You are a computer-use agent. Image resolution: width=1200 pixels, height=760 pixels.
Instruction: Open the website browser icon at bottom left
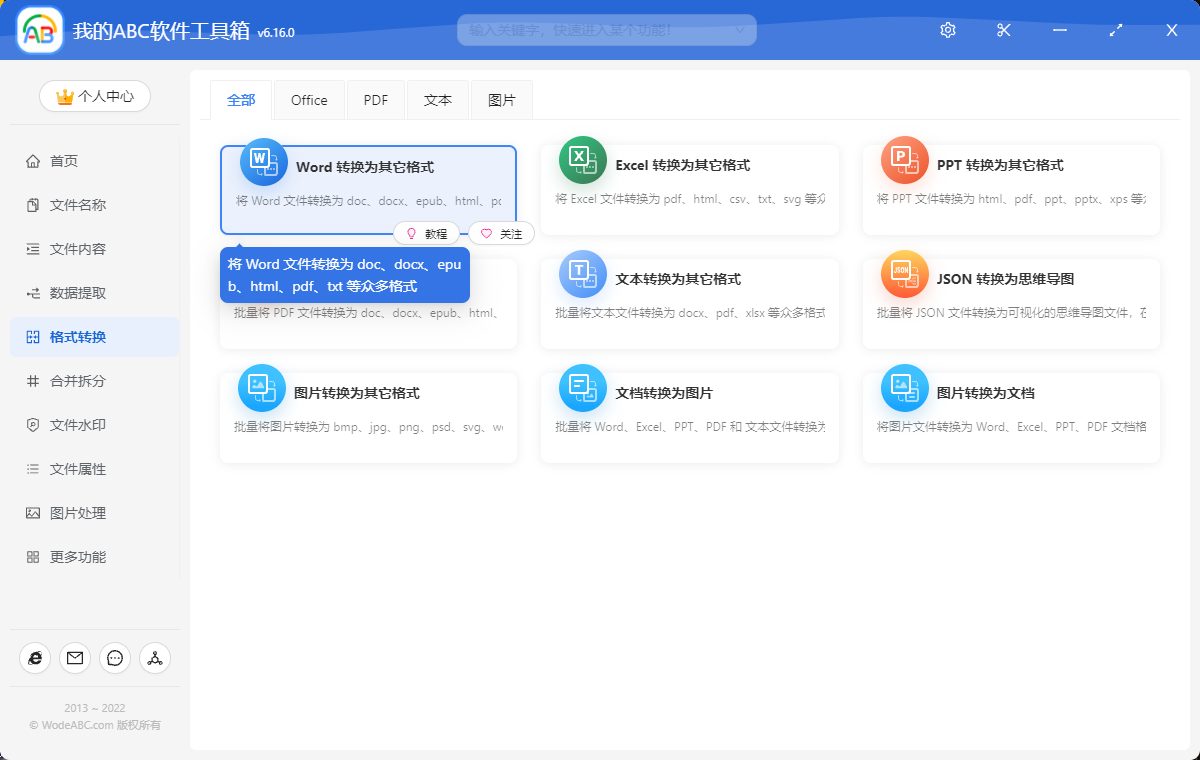tap(34, 658)
